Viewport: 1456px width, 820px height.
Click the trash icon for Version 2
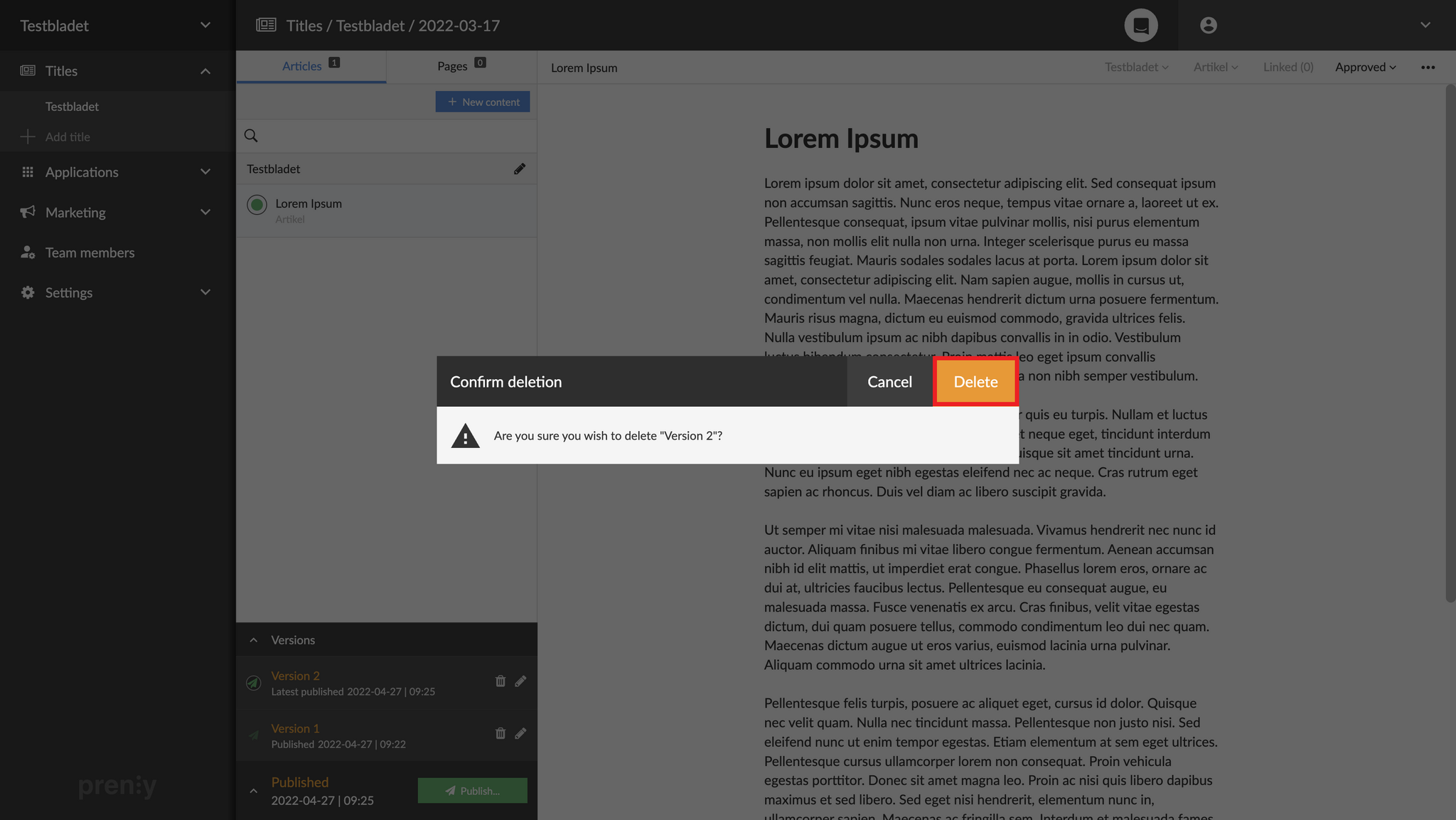click(x=500, y=681)
